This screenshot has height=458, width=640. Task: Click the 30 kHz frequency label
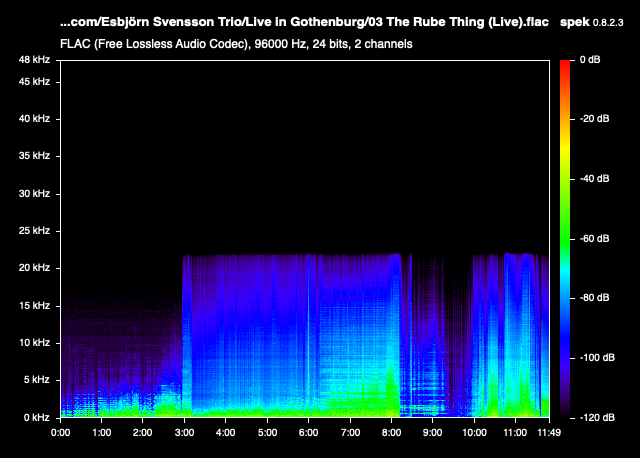pos(34,193)
